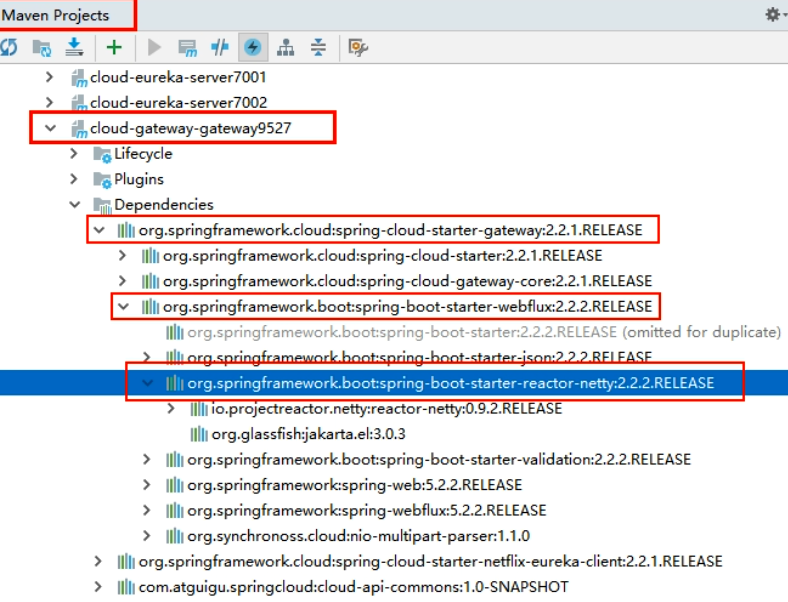This screenshot has height=602, width=788.
Task: Expand reactor-netty:0.9.2.RELEASE dependency
Action: tap(171, 409)
